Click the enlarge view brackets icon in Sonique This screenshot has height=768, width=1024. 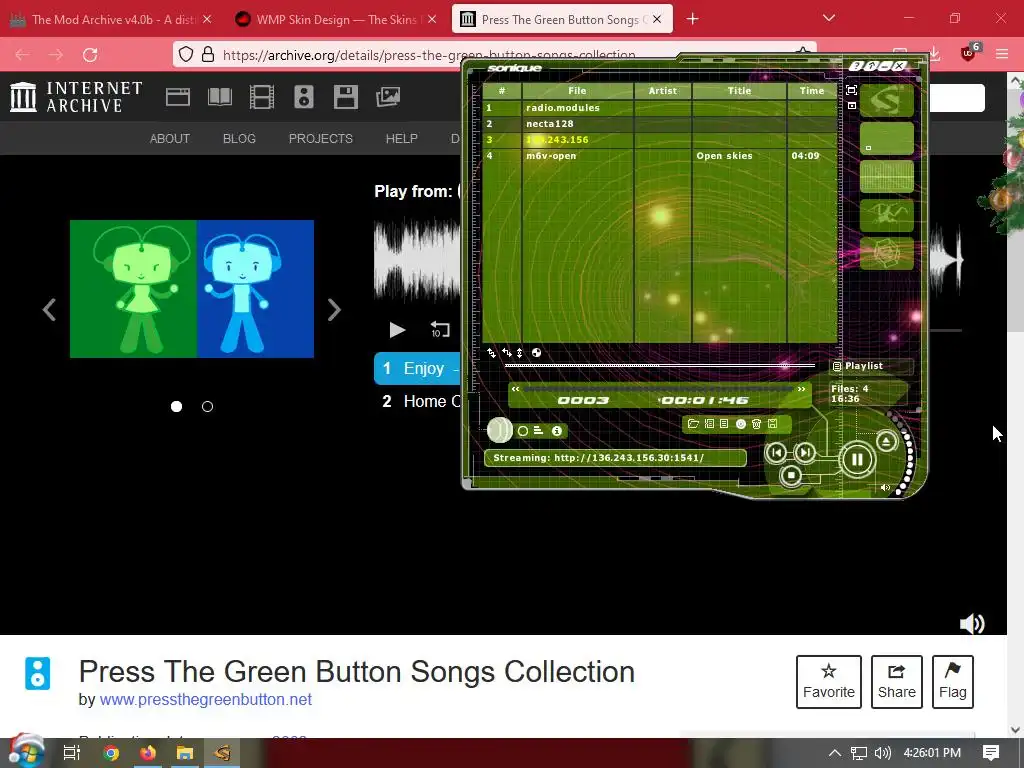(851, 91)
